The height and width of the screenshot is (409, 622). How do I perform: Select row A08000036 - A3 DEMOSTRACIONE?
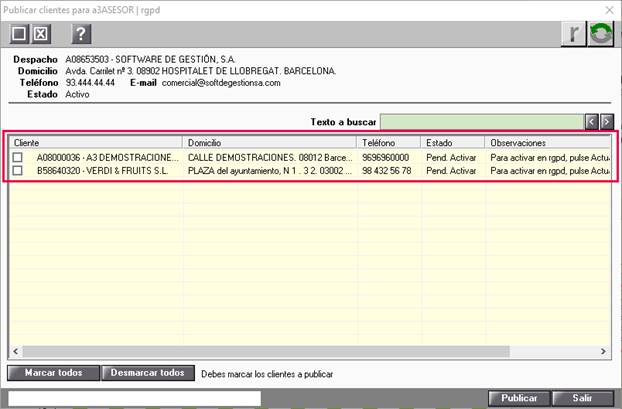tap(310, 157)
